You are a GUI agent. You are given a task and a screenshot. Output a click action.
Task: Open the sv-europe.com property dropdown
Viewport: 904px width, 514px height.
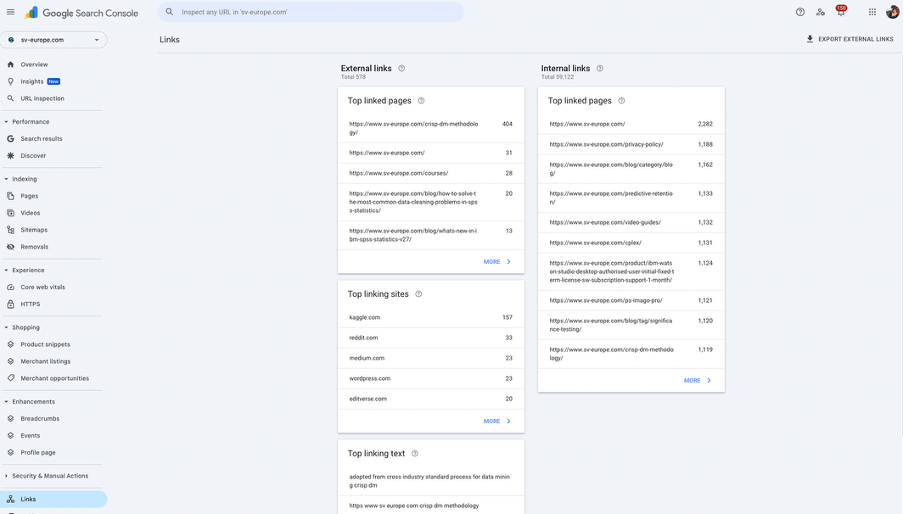point(54,40)
